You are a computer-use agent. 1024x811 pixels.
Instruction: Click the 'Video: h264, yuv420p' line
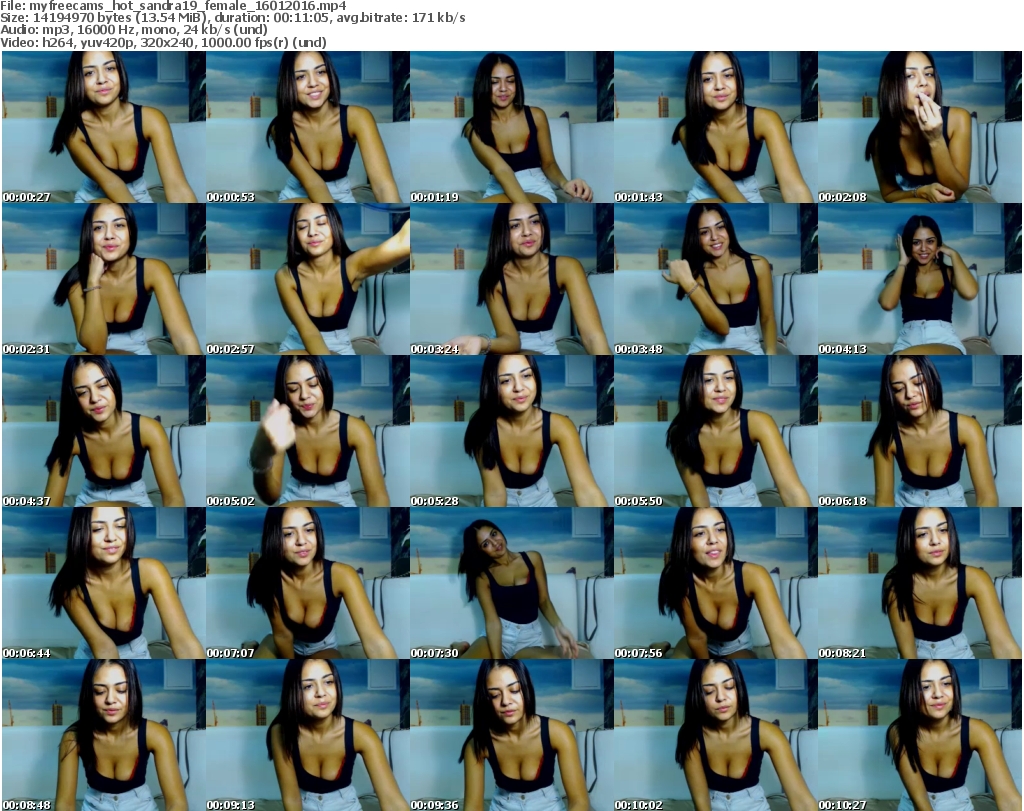click(x=163, y=42)
